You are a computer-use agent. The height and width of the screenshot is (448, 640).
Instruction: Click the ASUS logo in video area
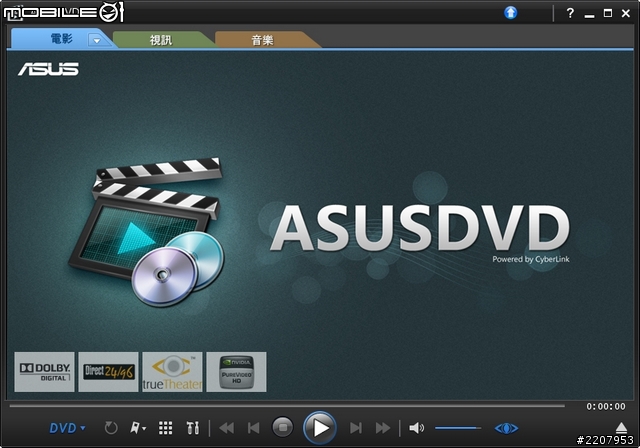[48, 69]
